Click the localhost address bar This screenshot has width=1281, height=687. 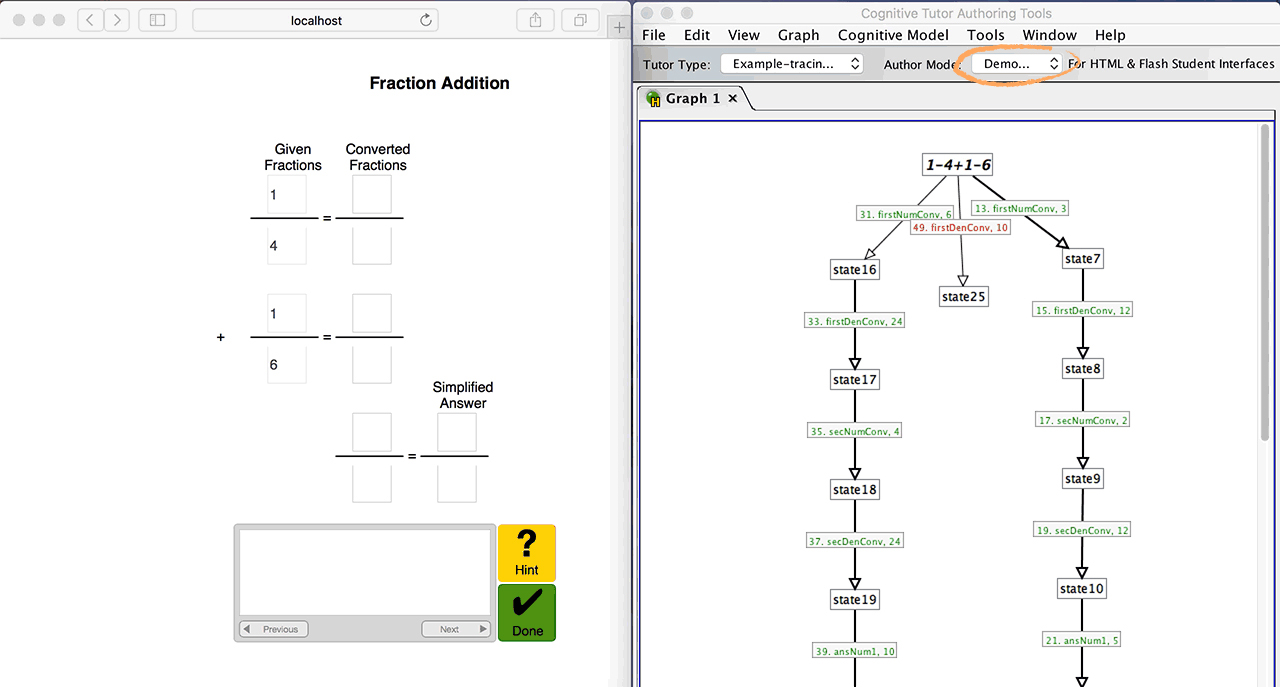click(x=314, y=19)
